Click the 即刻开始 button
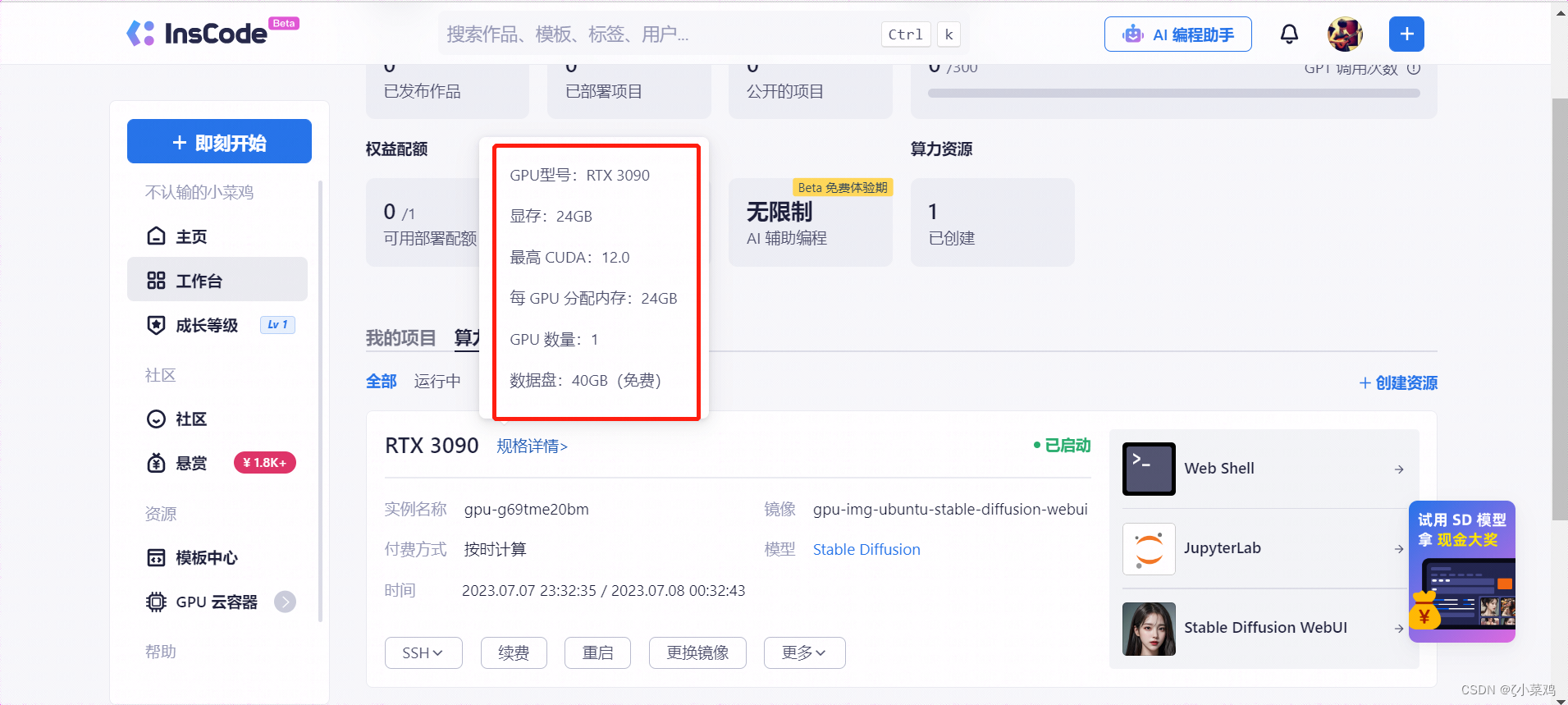 click(219, 141)
